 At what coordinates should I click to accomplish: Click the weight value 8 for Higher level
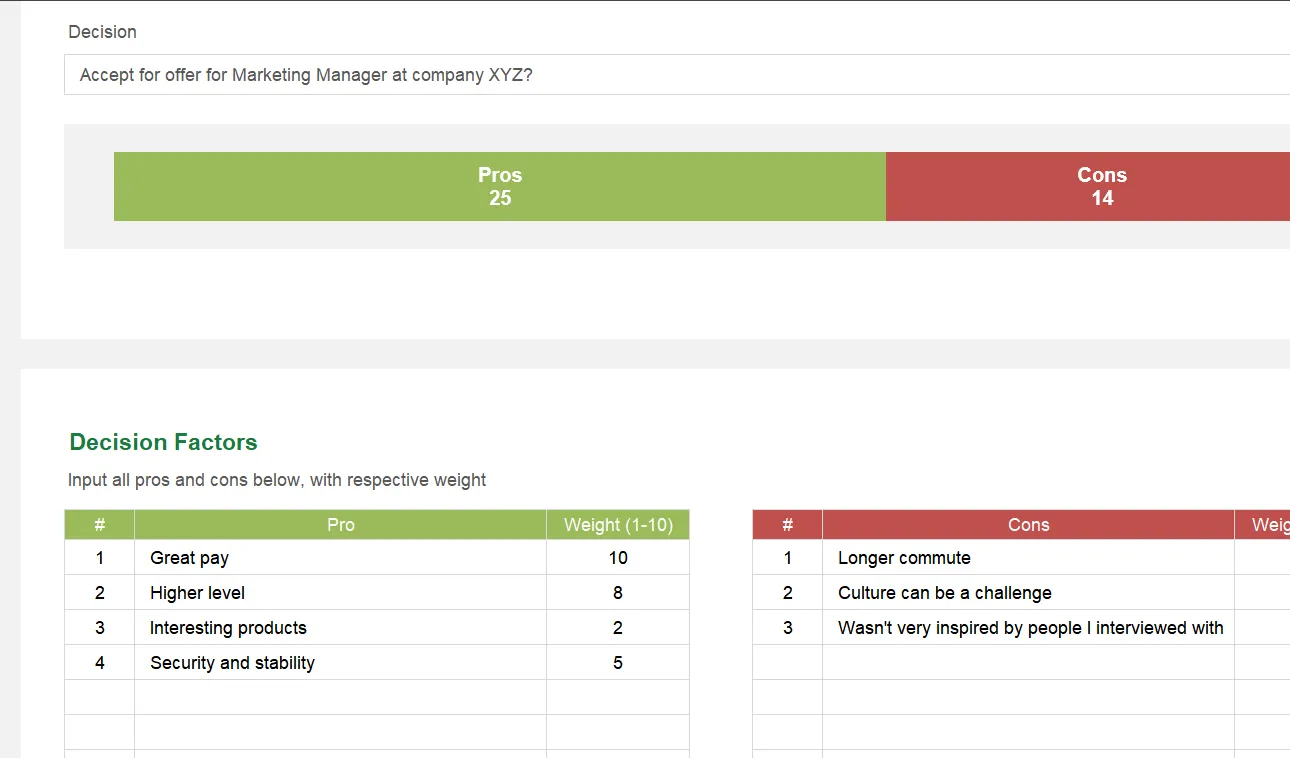617,592
